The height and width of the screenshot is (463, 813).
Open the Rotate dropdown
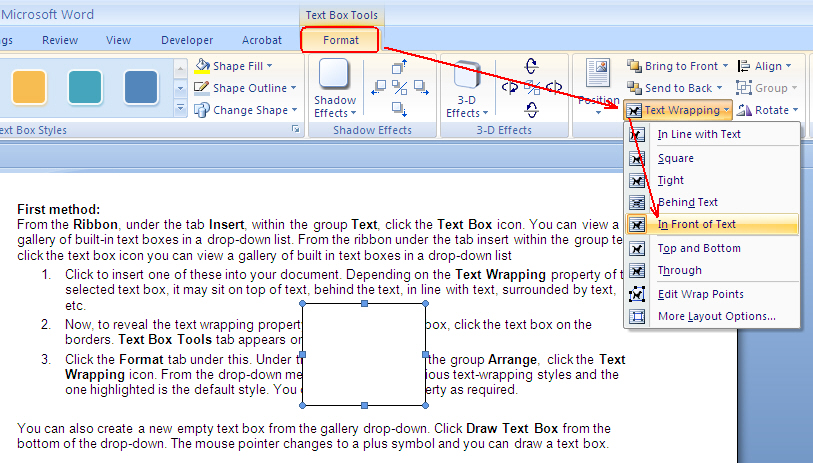tap(767, 110)
